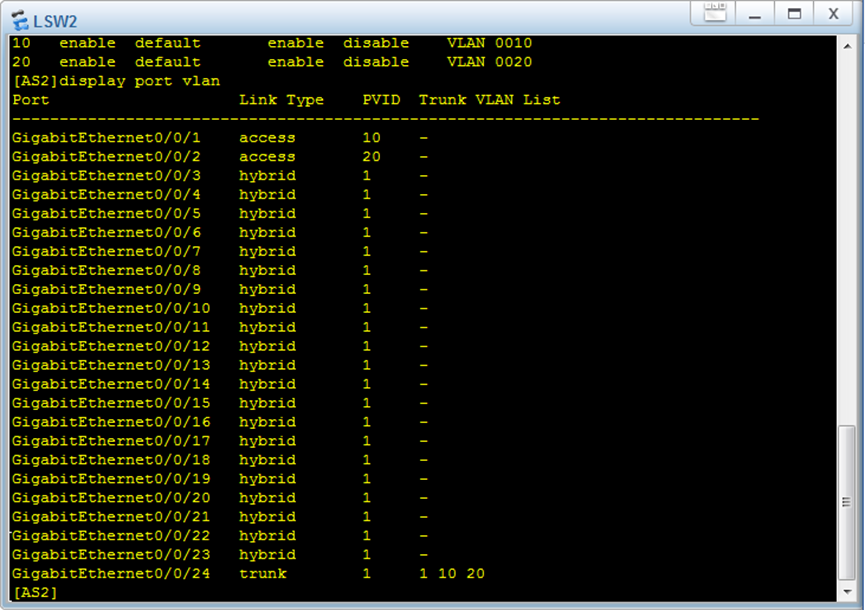Close the LSW2 terminal window

(x=833, y=13)
